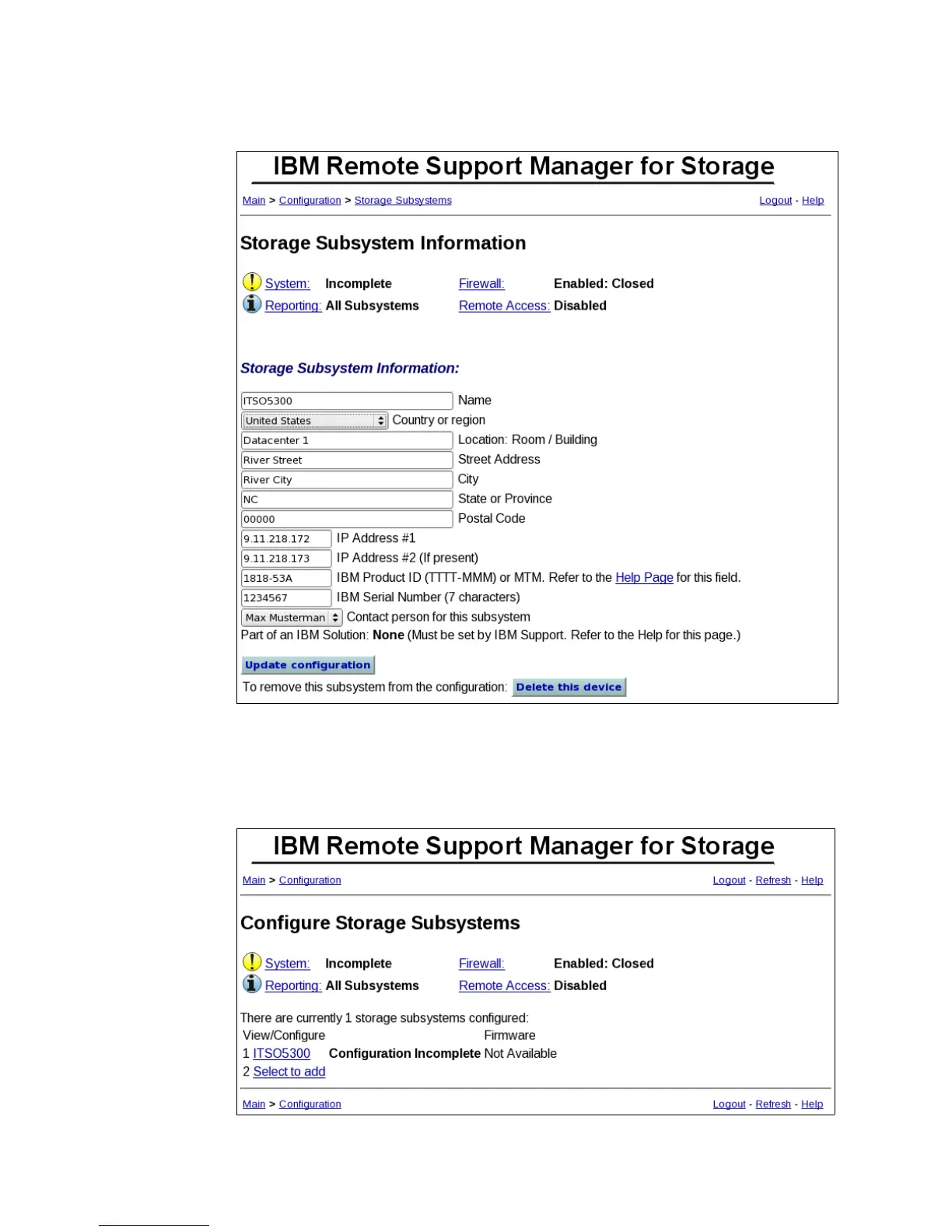Click the Configuration Incomplete status text
This screenshot has width=952, height=1232.
click(x=404, y=1054)
